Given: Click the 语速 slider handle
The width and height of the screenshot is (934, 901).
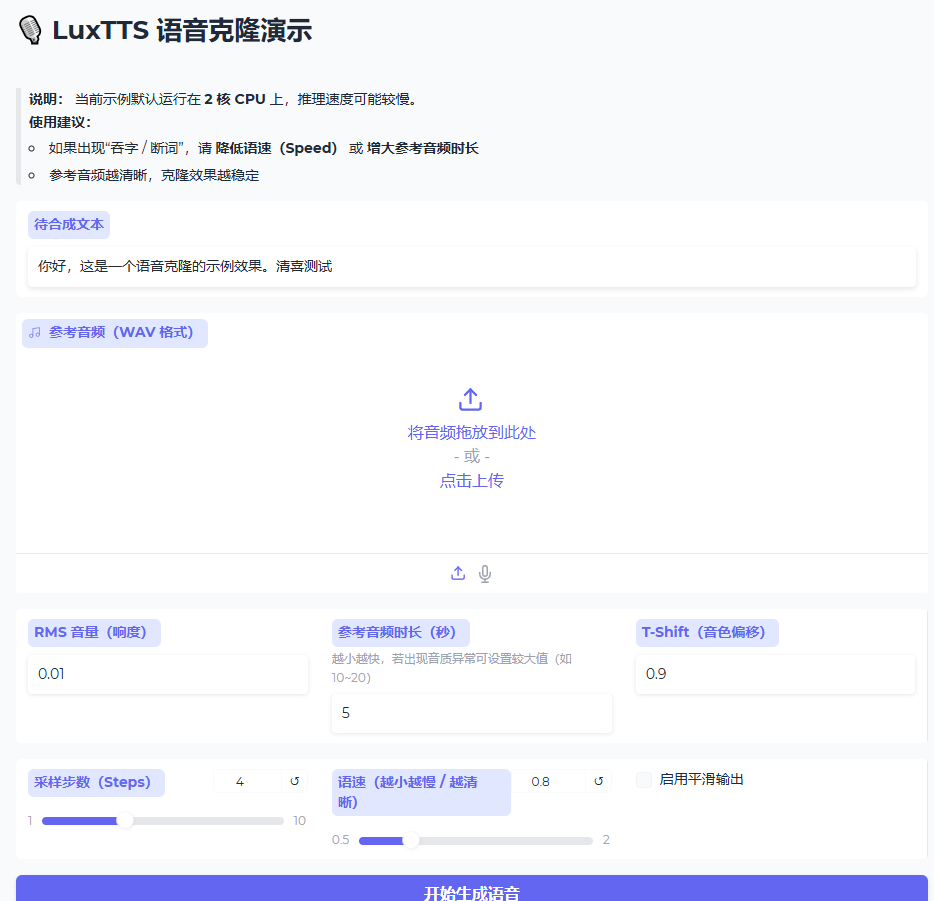Looking at the screenshot, I should pos(410,841).
